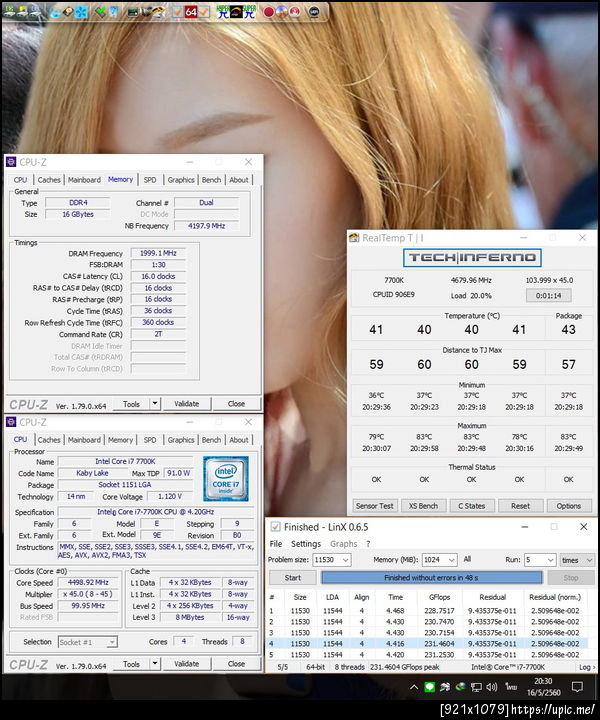Open the black round icon at the dock's end
The width and height of the screenshot is (600, 720).
tap(314, 11)
